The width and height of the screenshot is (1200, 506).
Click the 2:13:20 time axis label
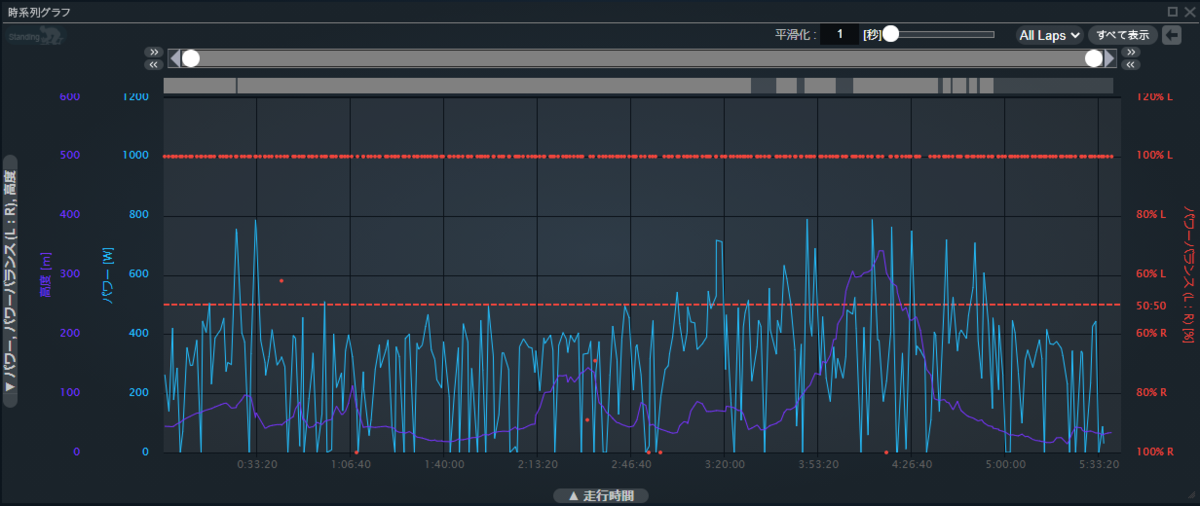(538, 465)
